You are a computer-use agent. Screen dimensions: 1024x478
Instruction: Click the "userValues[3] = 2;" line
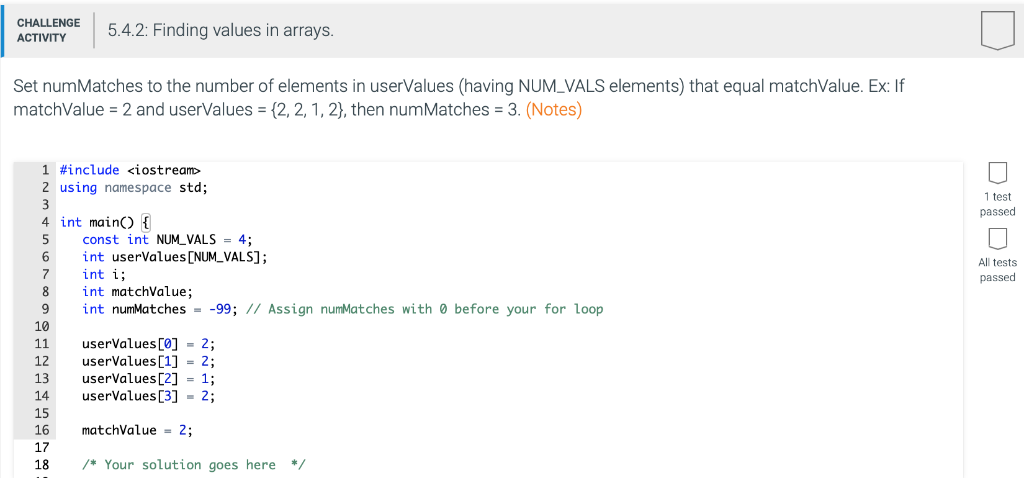tap(148, 396)
